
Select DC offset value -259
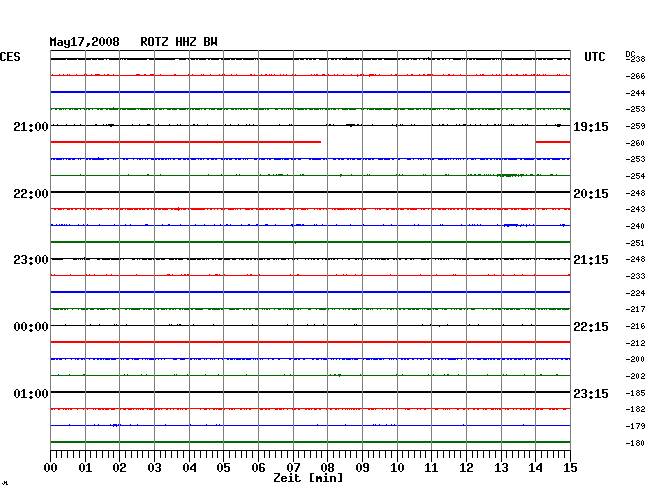click(x=635, y=126)
